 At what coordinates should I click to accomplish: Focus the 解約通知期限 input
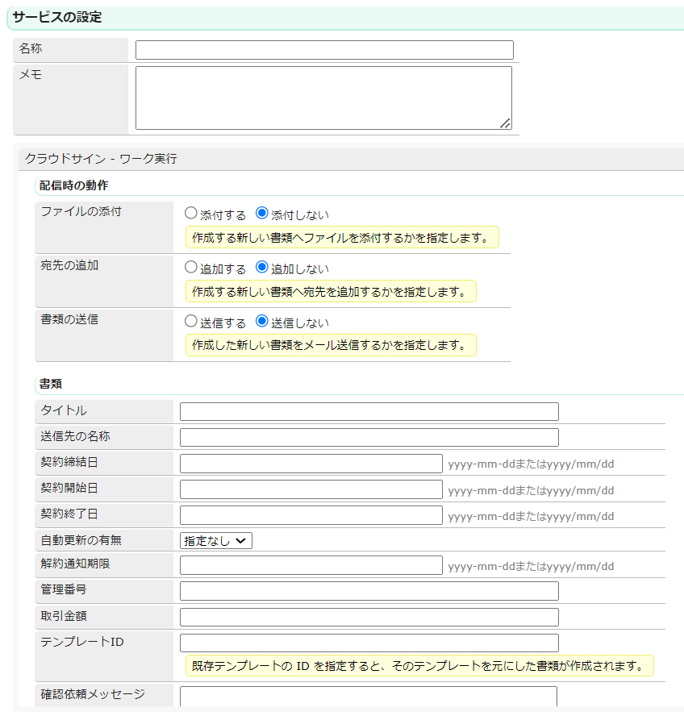311,565
